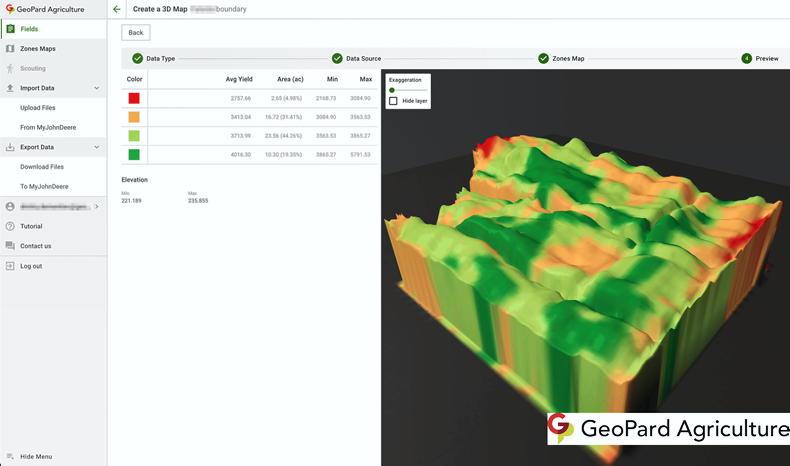Viewport: 790px width, 466px height.
Task: Click elevation min value 221.189
Action: (131, 201)
